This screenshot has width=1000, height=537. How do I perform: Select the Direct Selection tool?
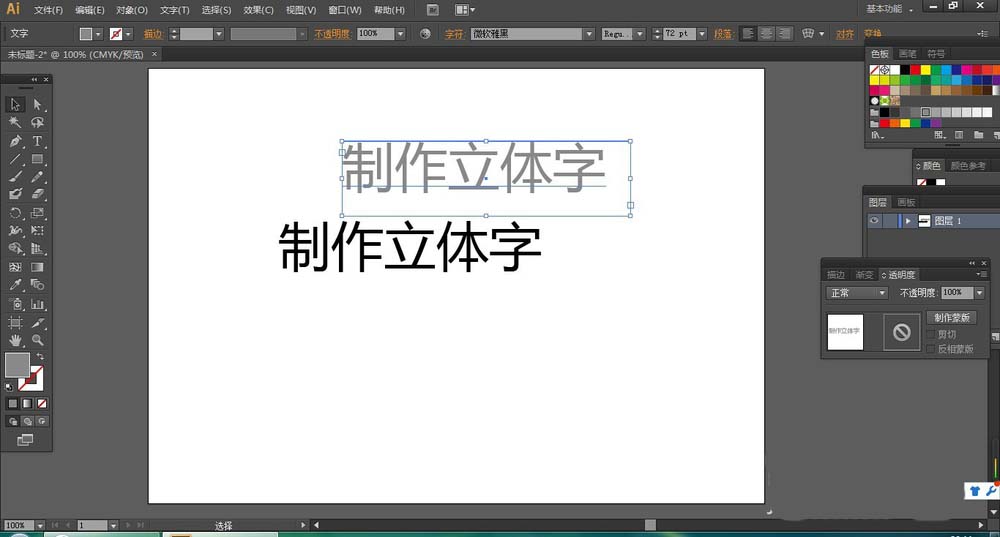click(37, 104)
